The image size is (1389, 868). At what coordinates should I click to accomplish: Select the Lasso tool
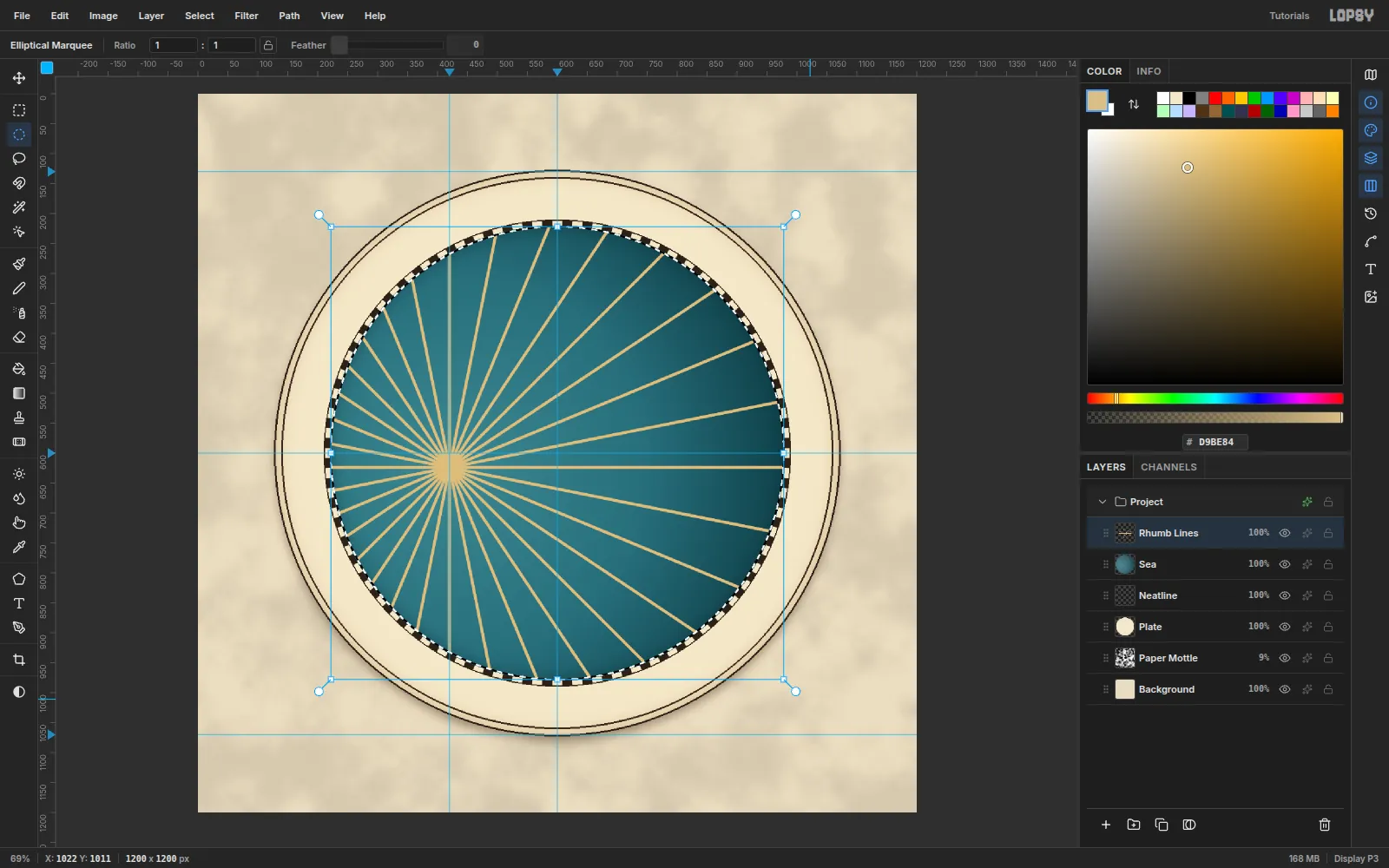19,159
